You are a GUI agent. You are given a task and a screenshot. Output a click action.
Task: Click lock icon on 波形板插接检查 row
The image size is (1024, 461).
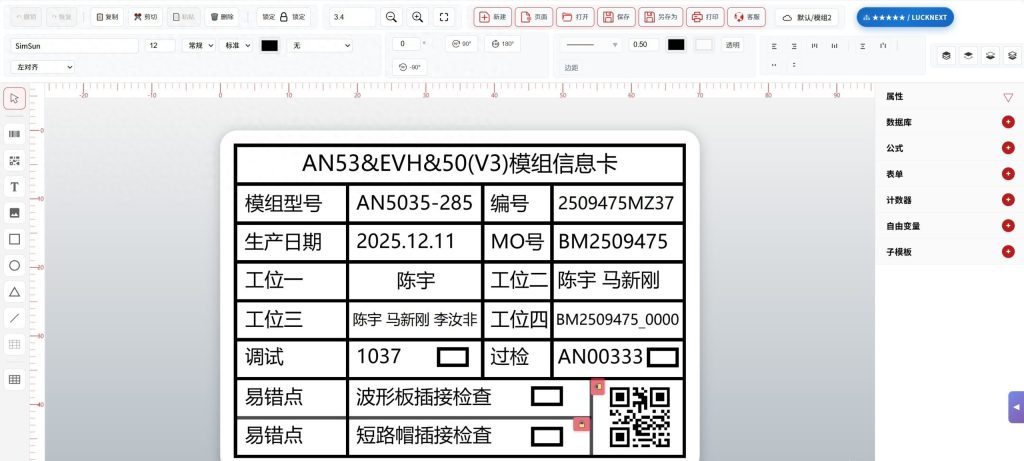pos(598,387)
